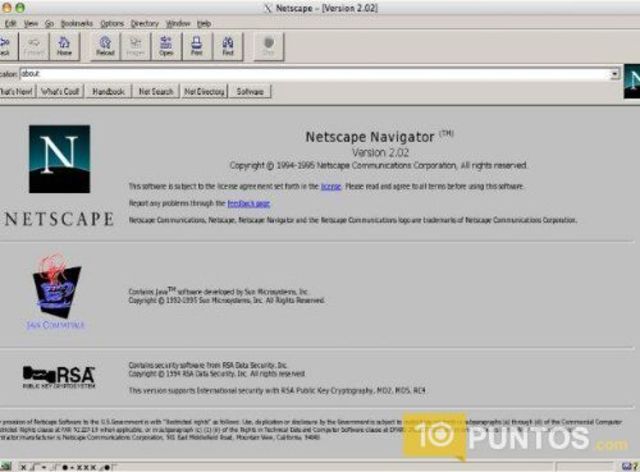640x472 pixels.
Task: Click the NETSCAPE wordmark under the logo
Action: point(59,219)
